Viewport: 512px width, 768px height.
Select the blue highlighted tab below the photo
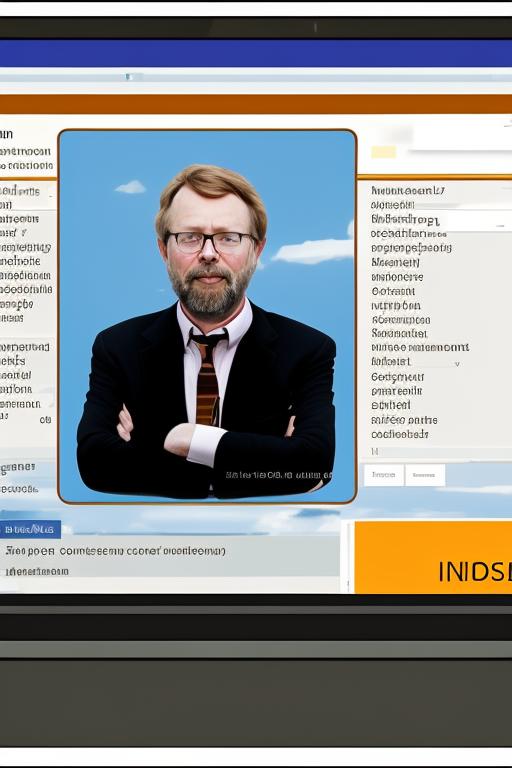(30, 529)
